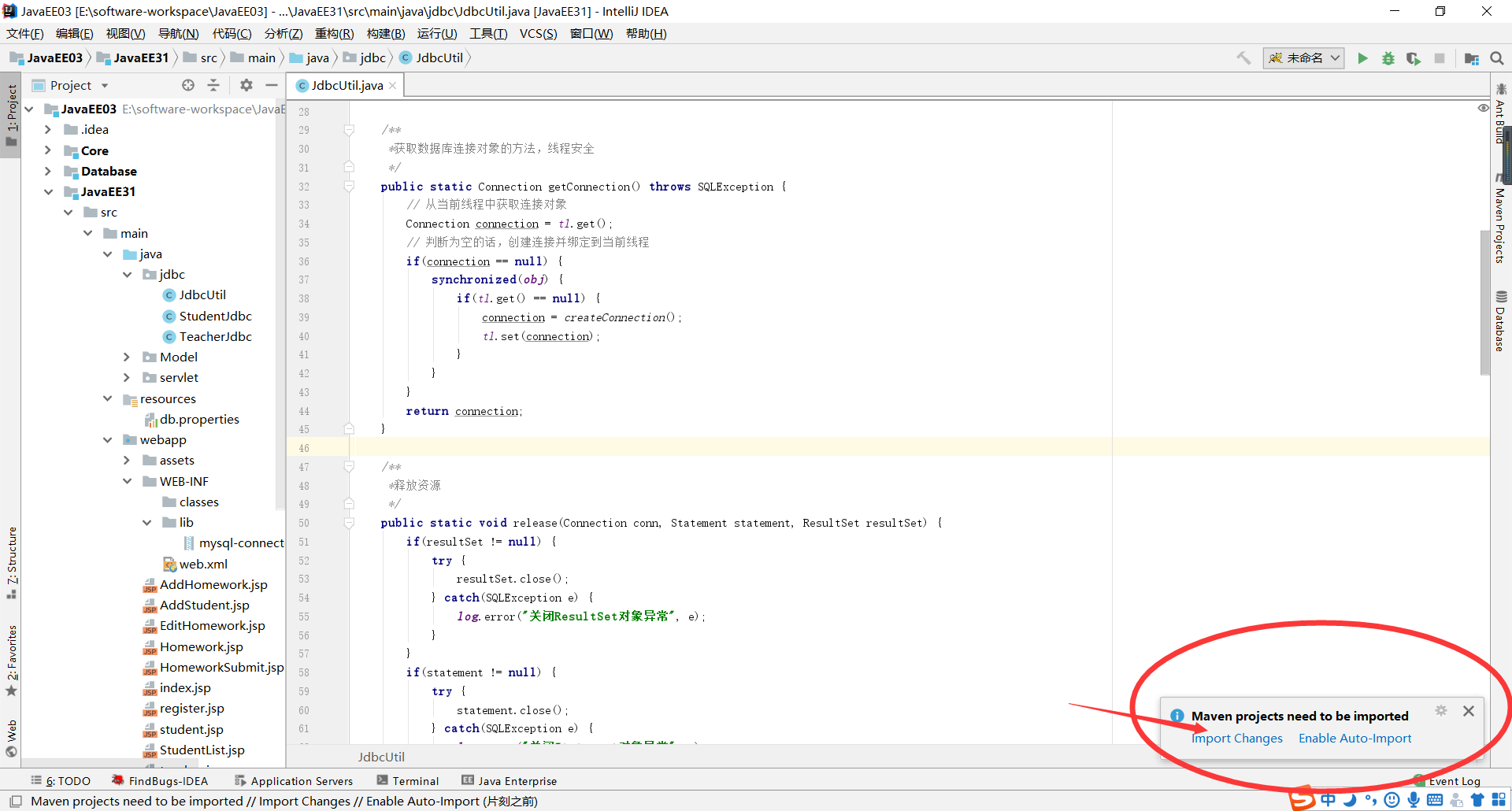Open the 重构(R) menu
This screenshot has width=1512, height=811.
[x=335, y=34]
